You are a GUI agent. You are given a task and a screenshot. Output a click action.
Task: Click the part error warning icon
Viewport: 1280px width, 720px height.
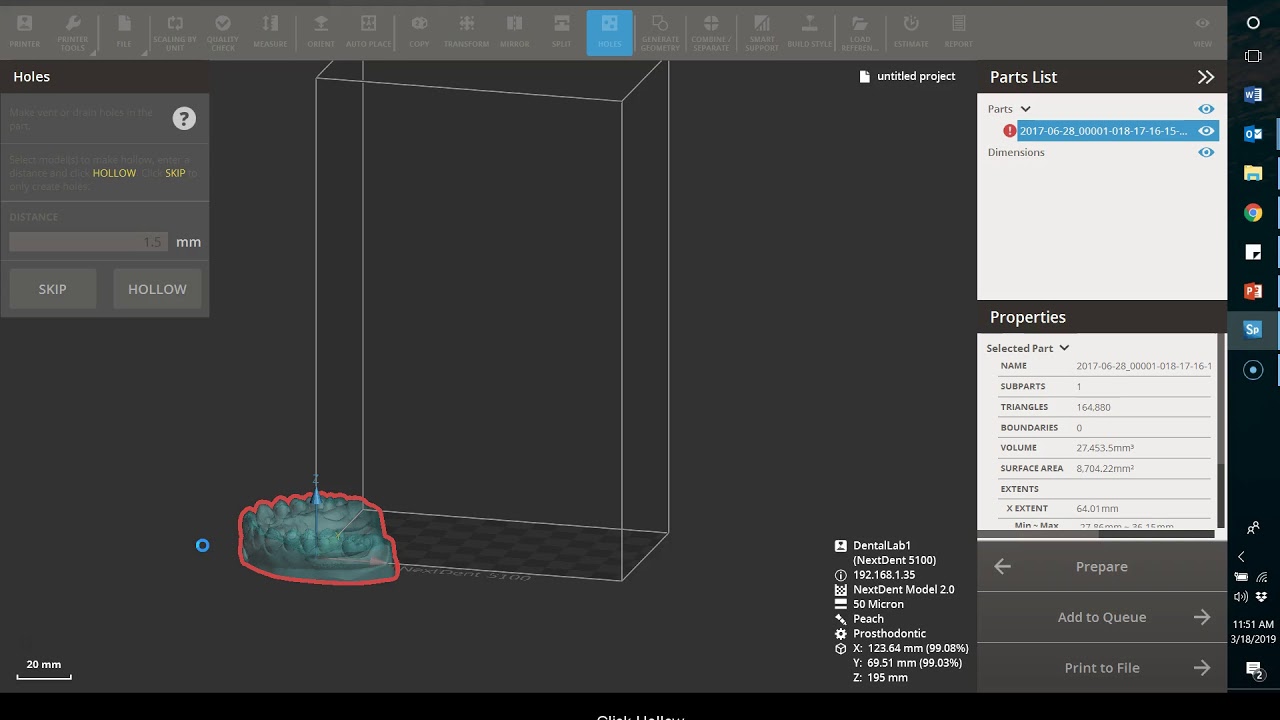[1009, 131]
